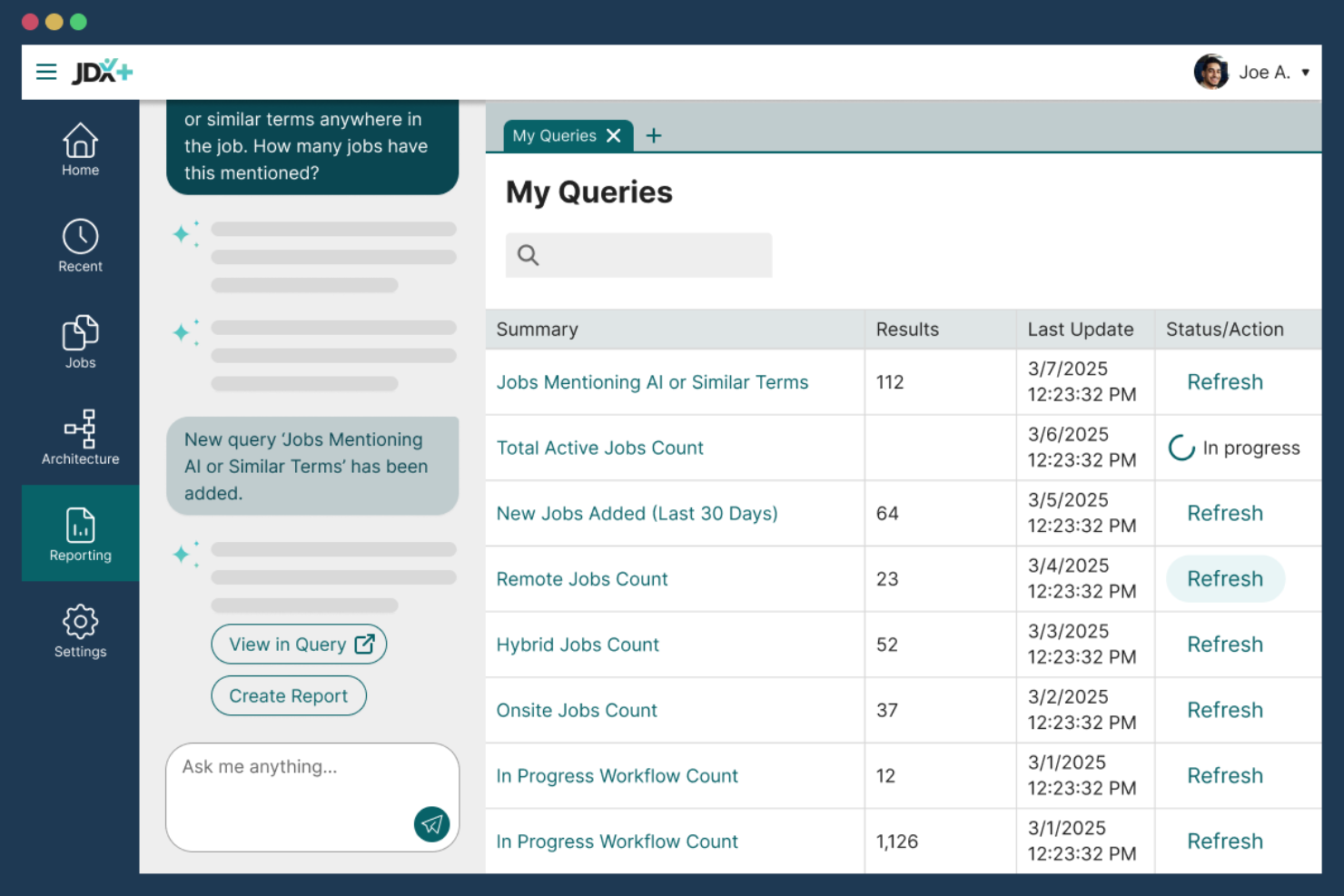1344x896 pixels.
Task: Navigate to Jobs using the sidebar icon
Action: click(80, 340)
